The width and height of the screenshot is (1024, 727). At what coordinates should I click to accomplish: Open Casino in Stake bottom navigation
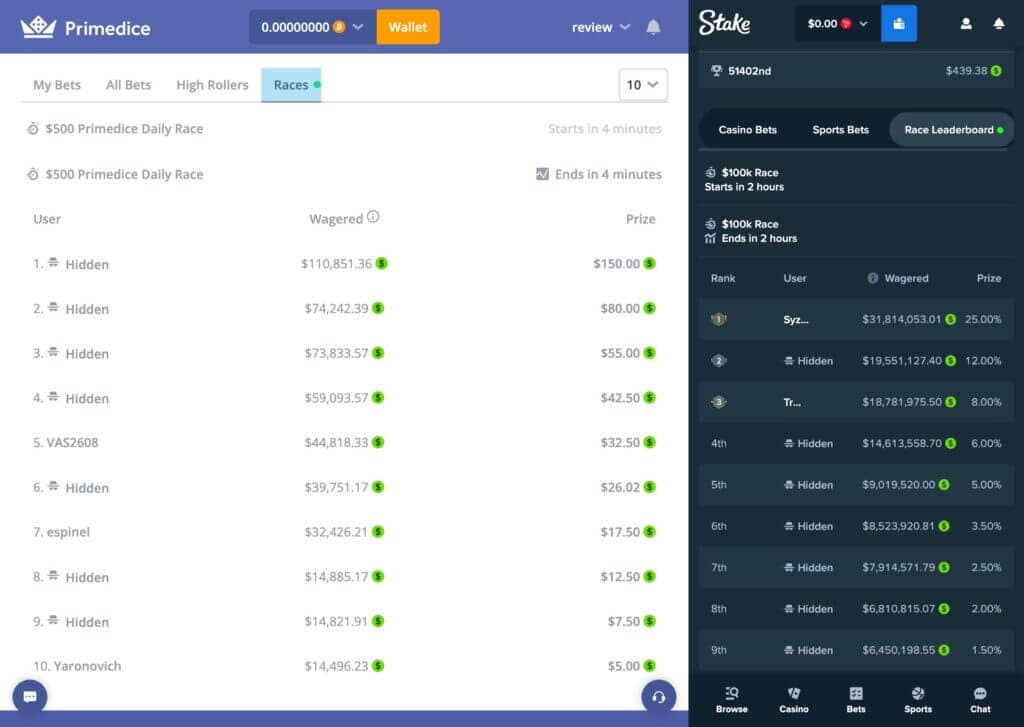(793, 700)
